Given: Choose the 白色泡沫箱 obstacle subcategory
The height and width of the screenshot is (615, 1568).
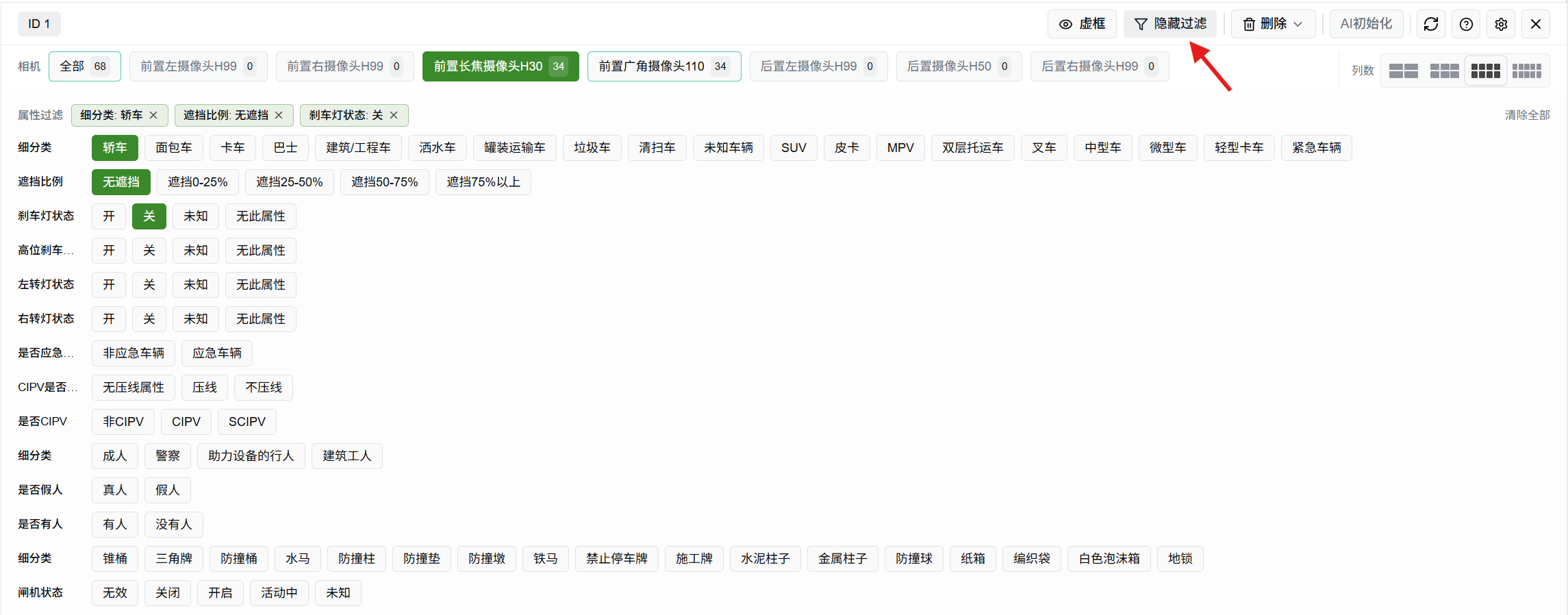Looking at the screenshot, I should point(1109,559).
